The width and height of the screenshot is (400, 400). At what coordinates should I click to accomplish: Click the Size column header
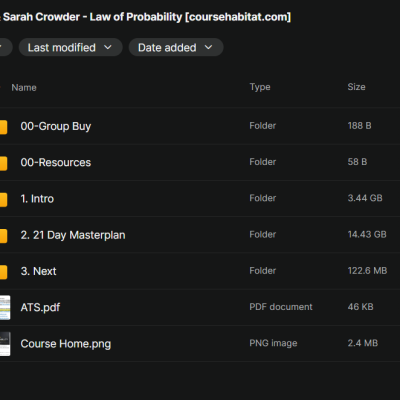click(x=356, y=87)
